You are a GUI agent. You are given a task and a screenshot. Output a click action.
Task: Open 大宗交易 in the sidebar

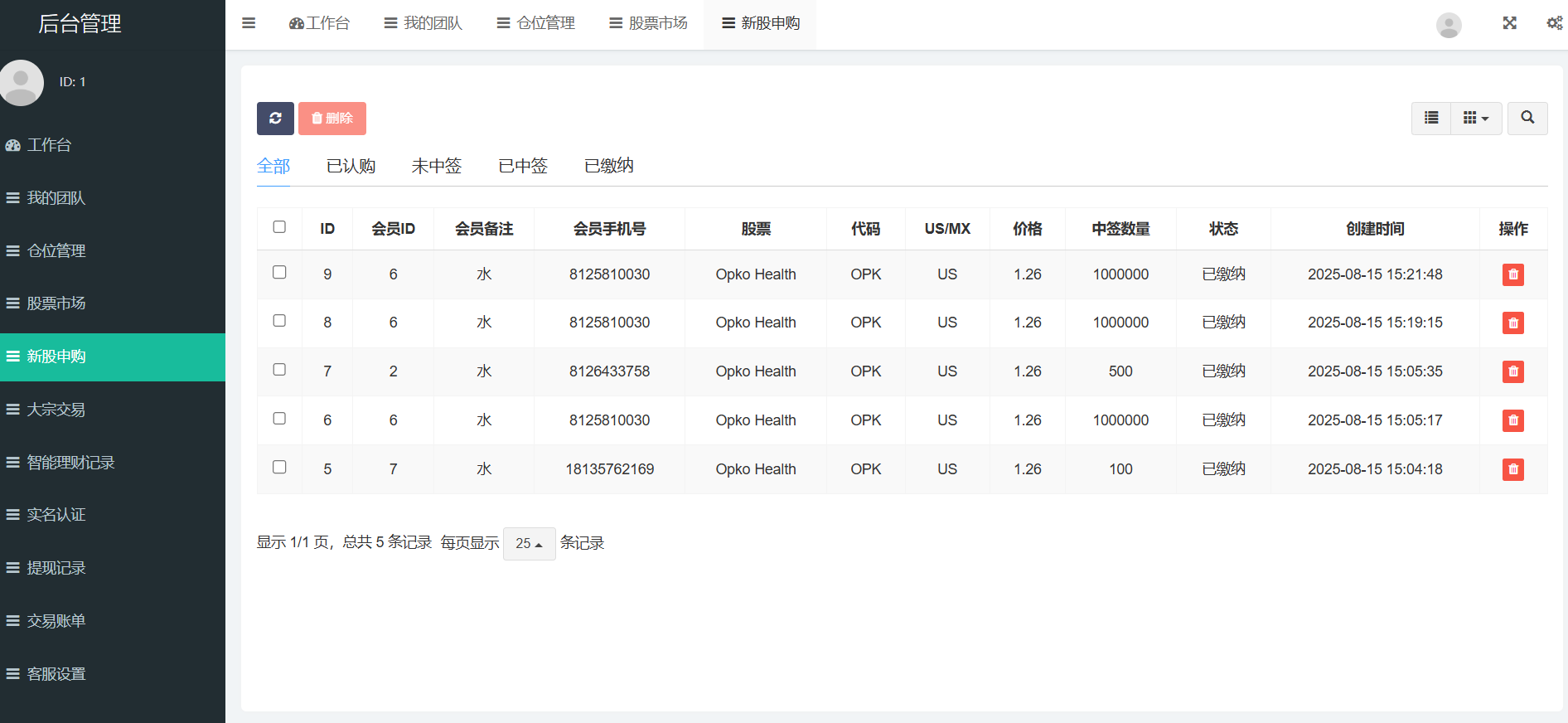[x=56, y=410]
